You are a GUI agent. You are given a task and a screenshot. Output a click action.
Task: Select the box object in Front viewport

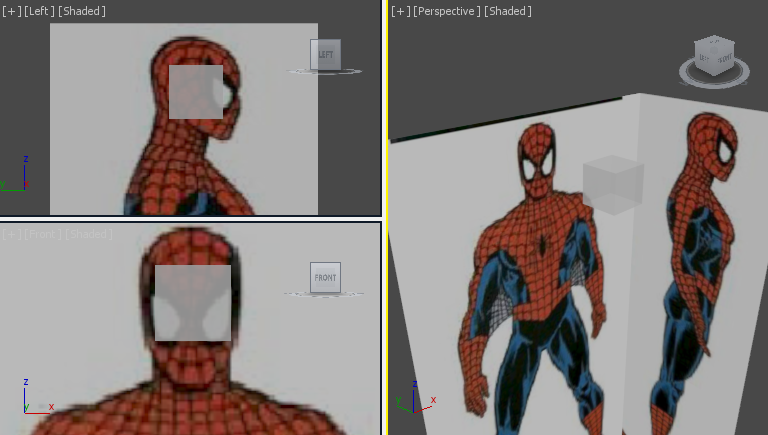193,303
